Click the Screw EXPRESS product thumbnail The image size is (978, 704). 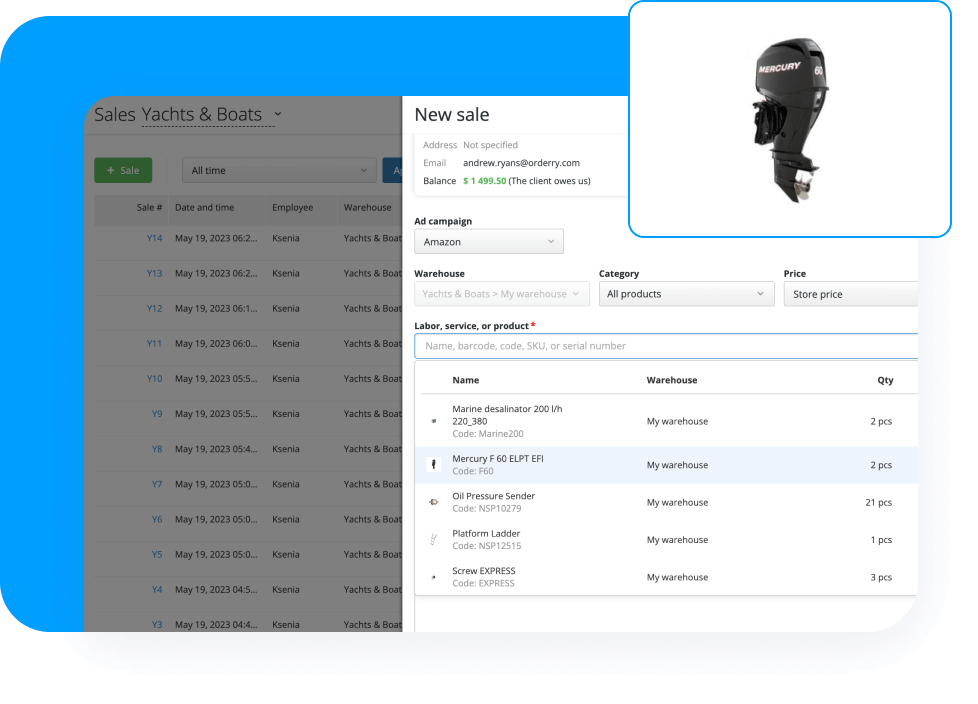[x=433, y=576]
